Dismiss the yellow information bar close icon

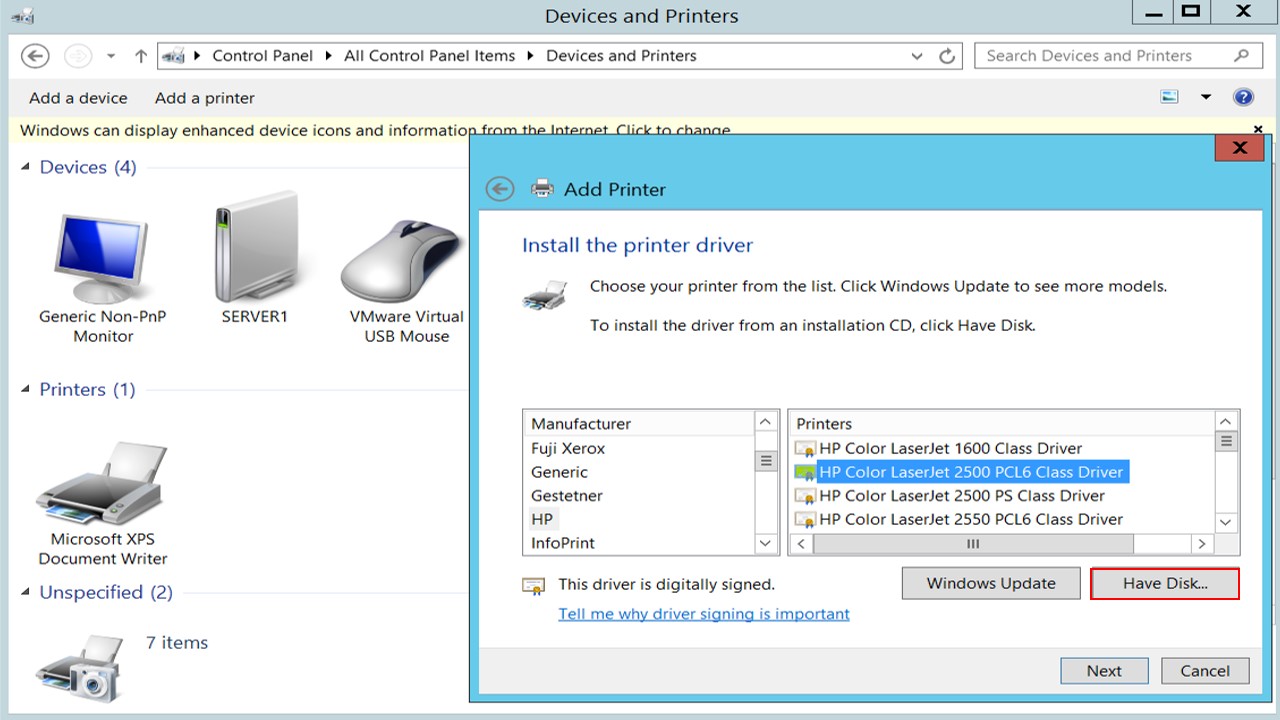(1258, 130)
